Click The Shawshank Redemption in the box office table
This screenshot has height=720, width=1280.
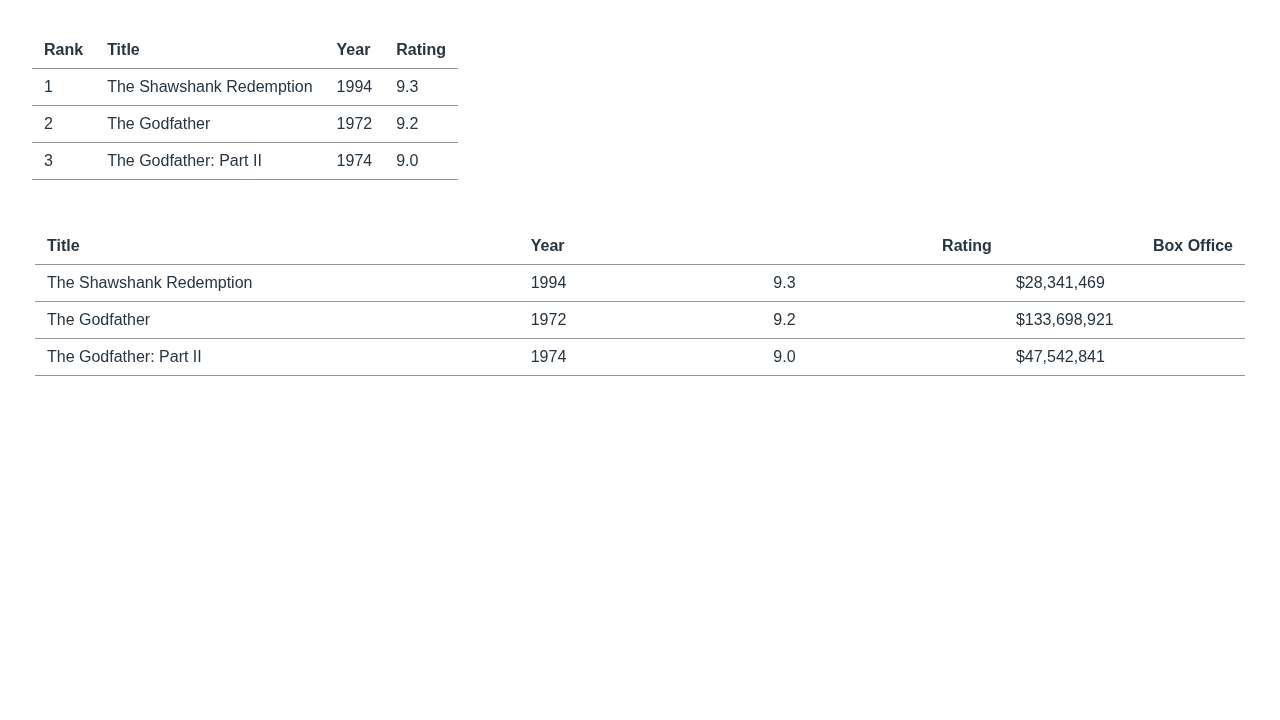(x=149, y=283)
